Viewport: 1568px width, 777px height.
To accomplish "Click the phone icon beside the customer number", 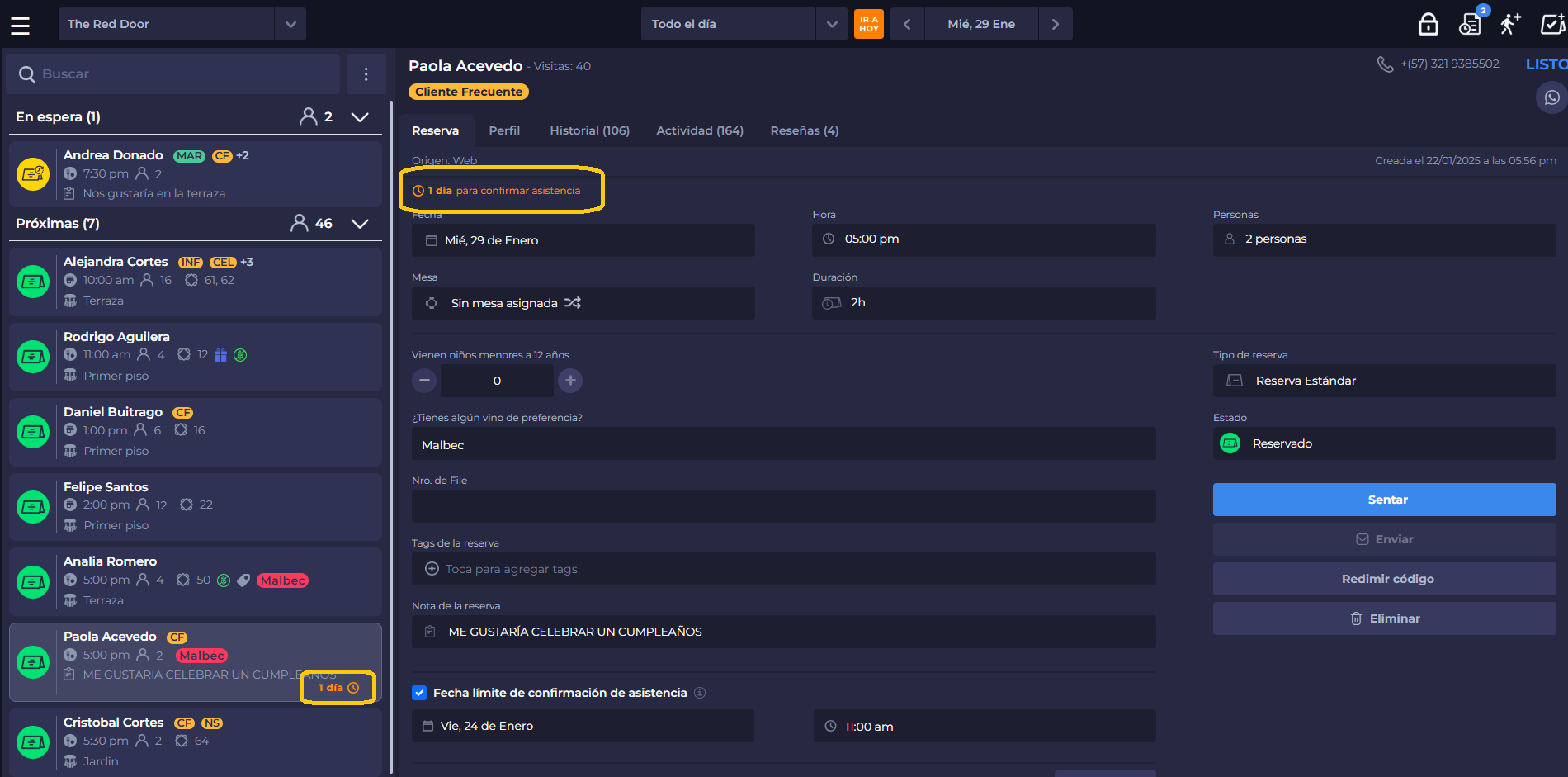I will 1385,64.
